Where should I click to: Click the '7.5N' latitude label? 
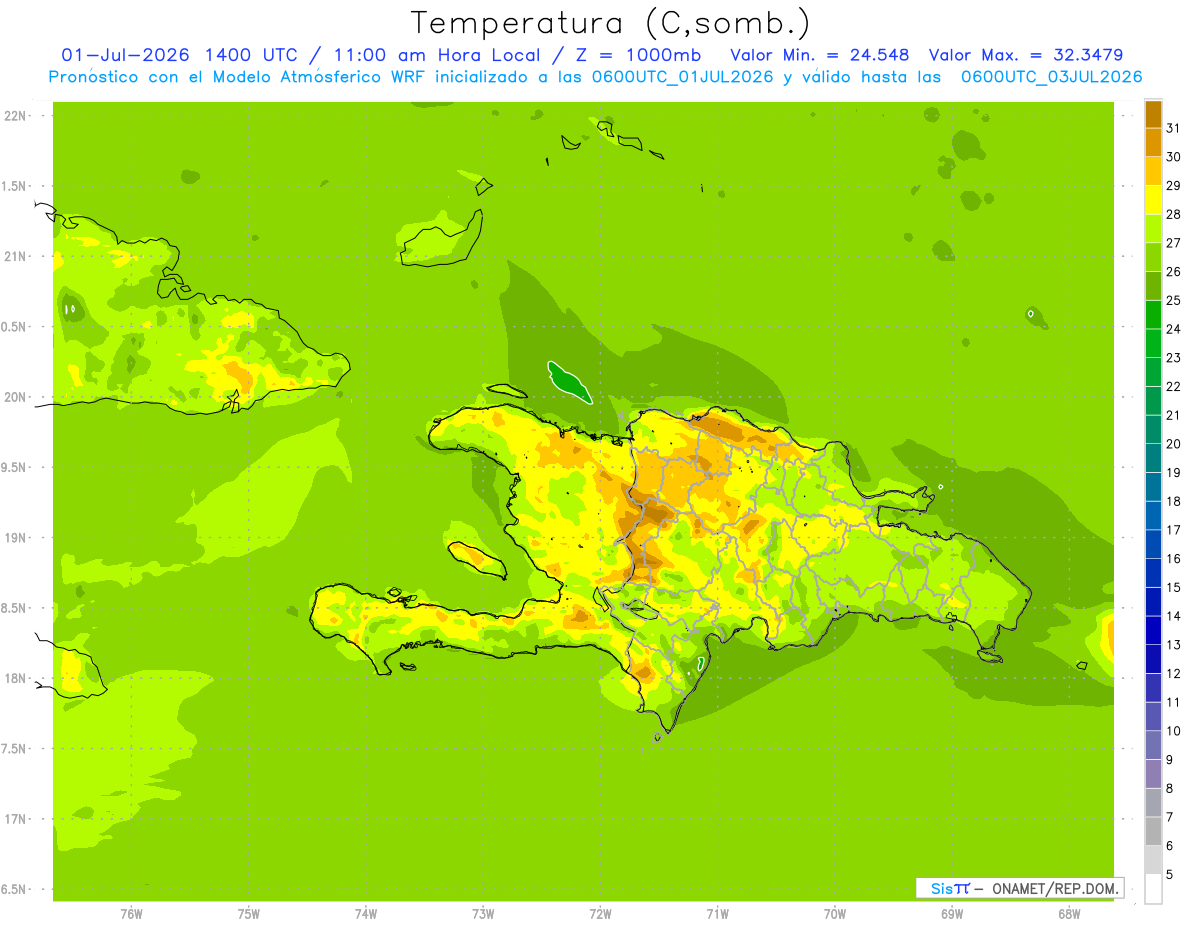[x=15, y=749]
